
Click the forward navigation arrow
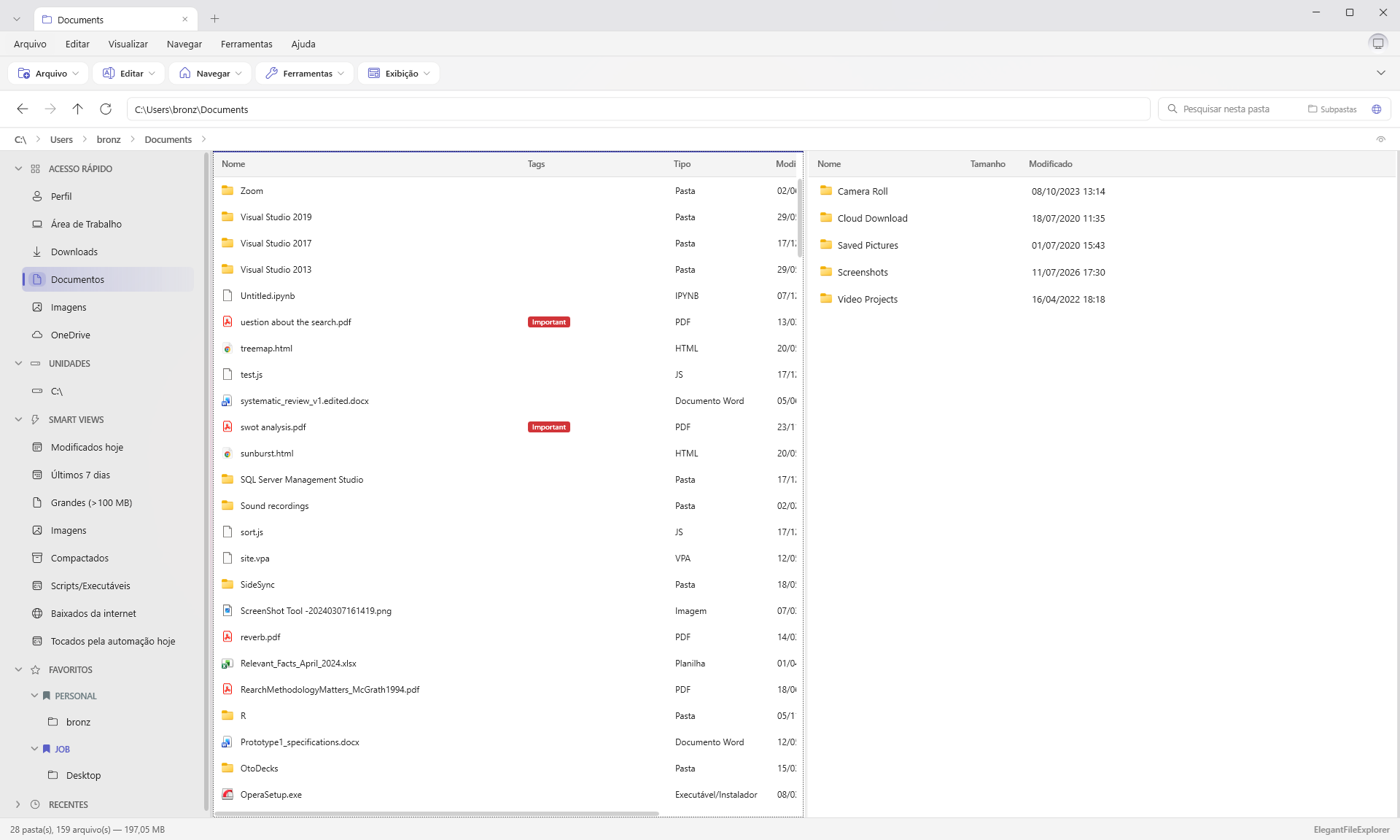[x=50, y=109]
